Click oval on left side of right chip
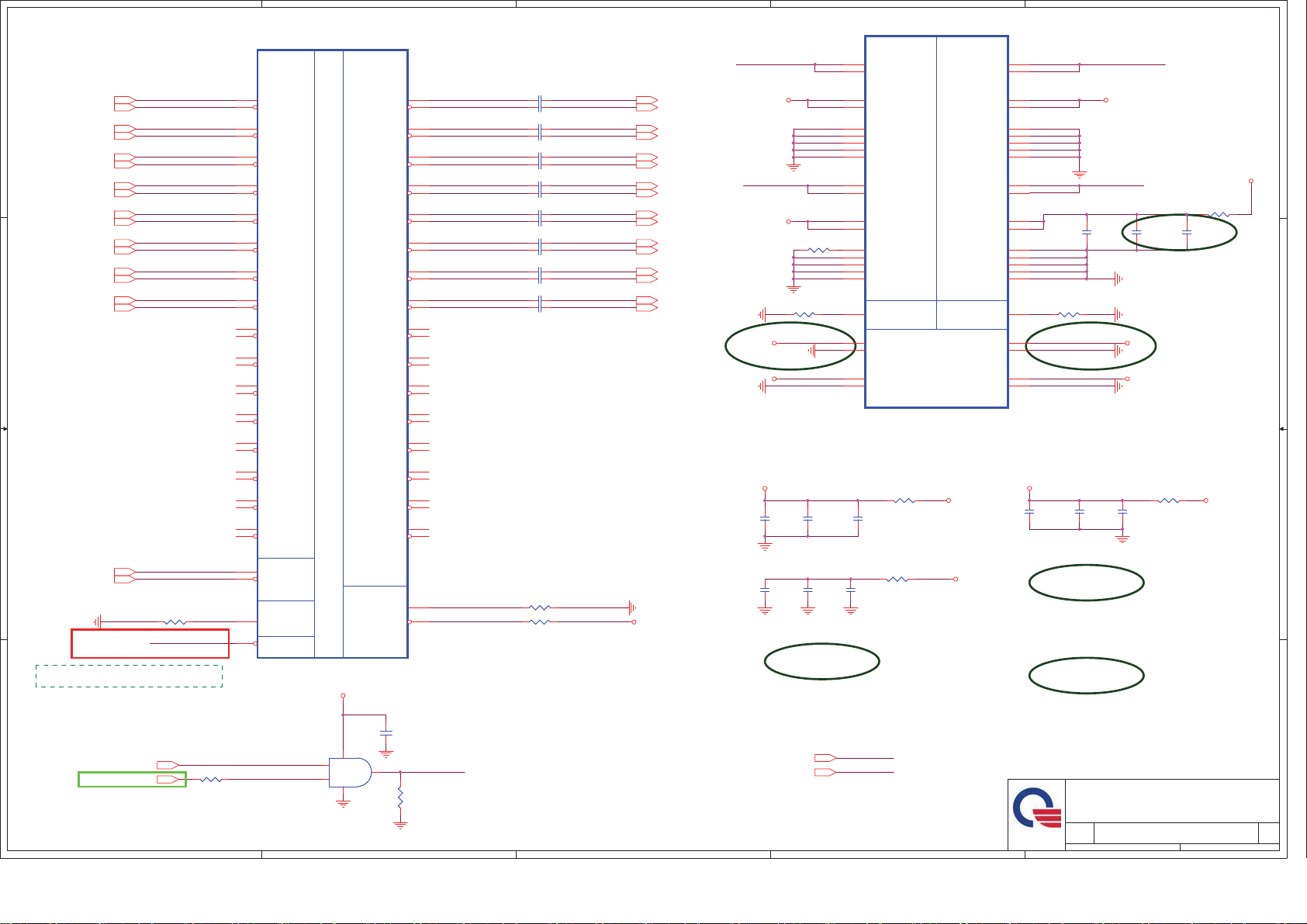Viewport: 1307px width, 924px height. point(790,346)
